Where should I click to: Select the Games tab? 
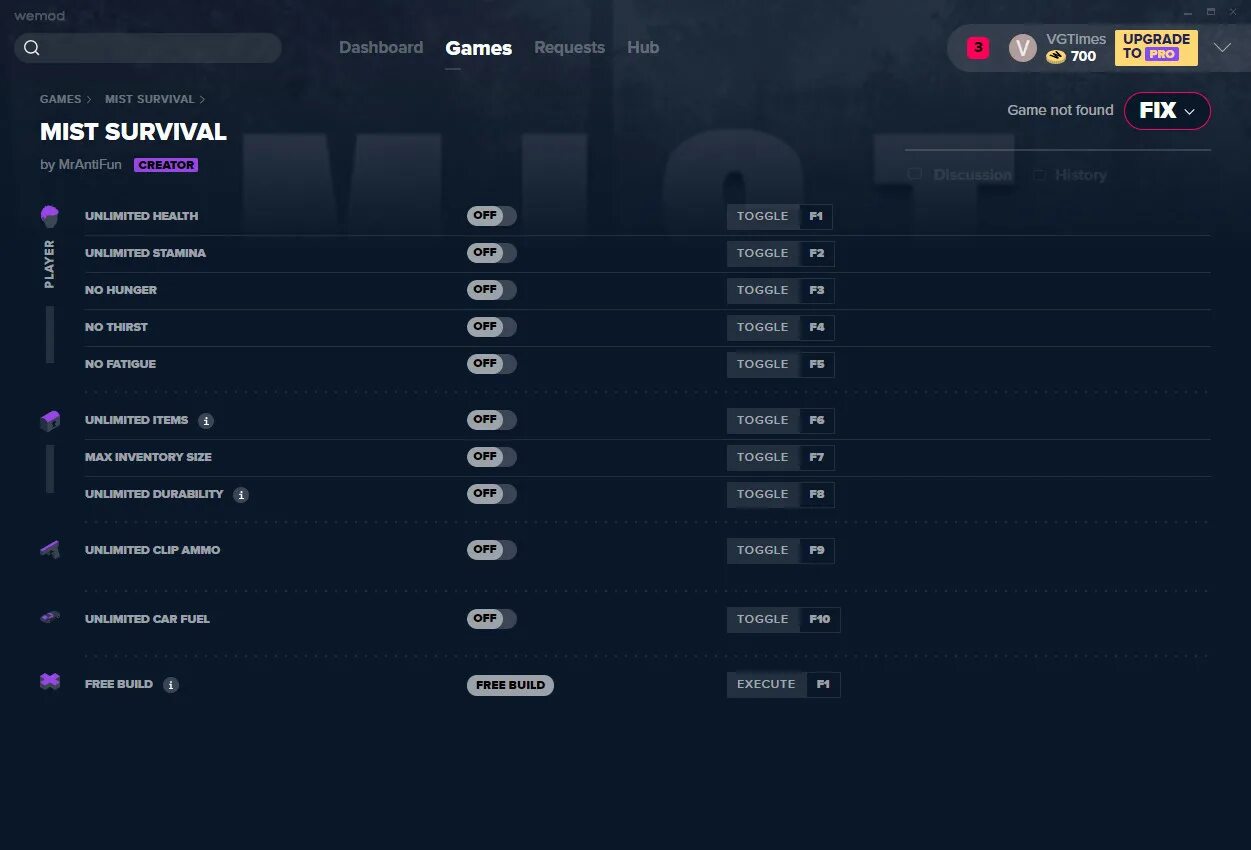pyautogui.click(x=479, y=48)
